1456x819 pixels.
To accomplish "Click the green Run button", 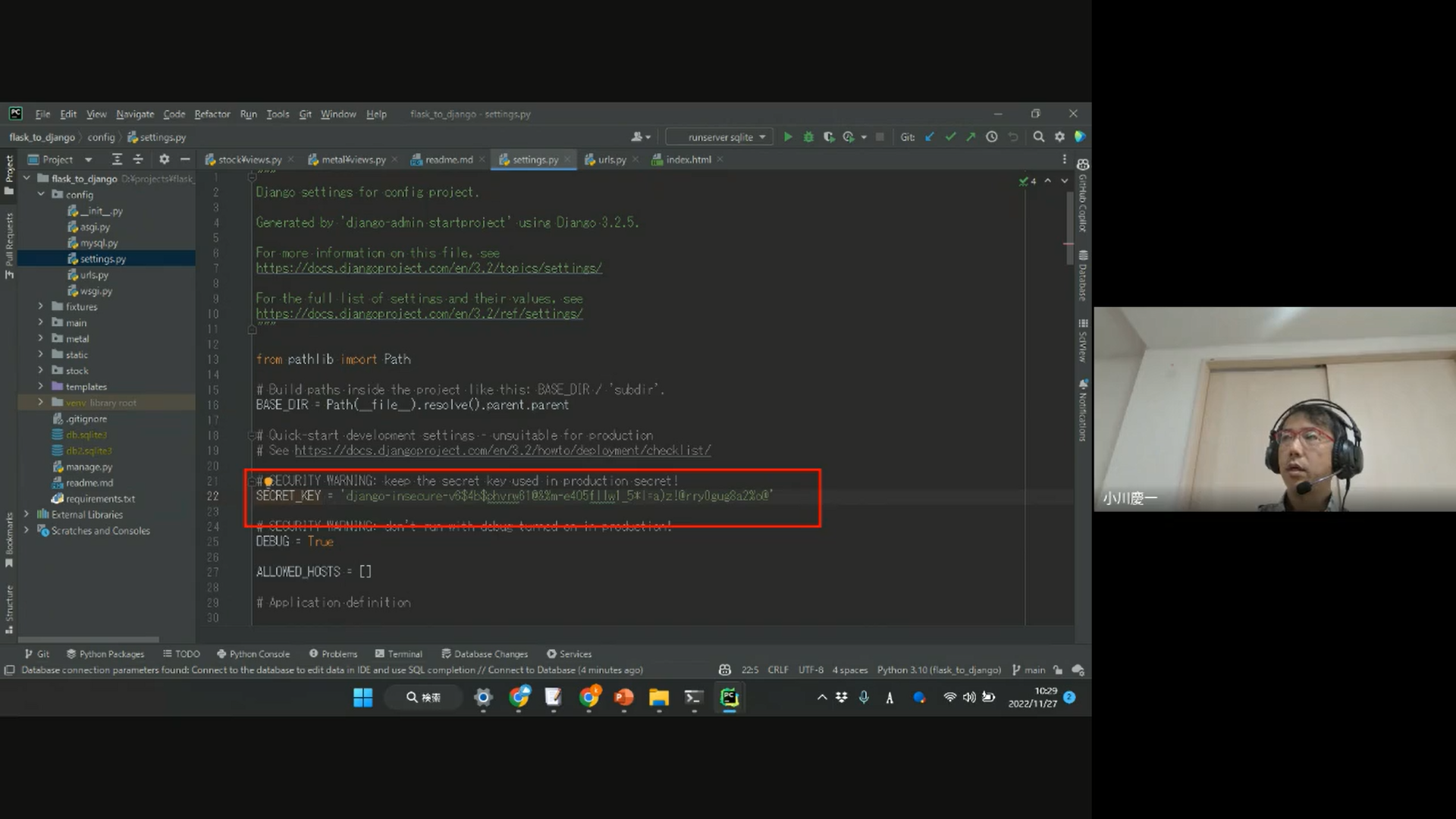I will [x=788, y=137].
